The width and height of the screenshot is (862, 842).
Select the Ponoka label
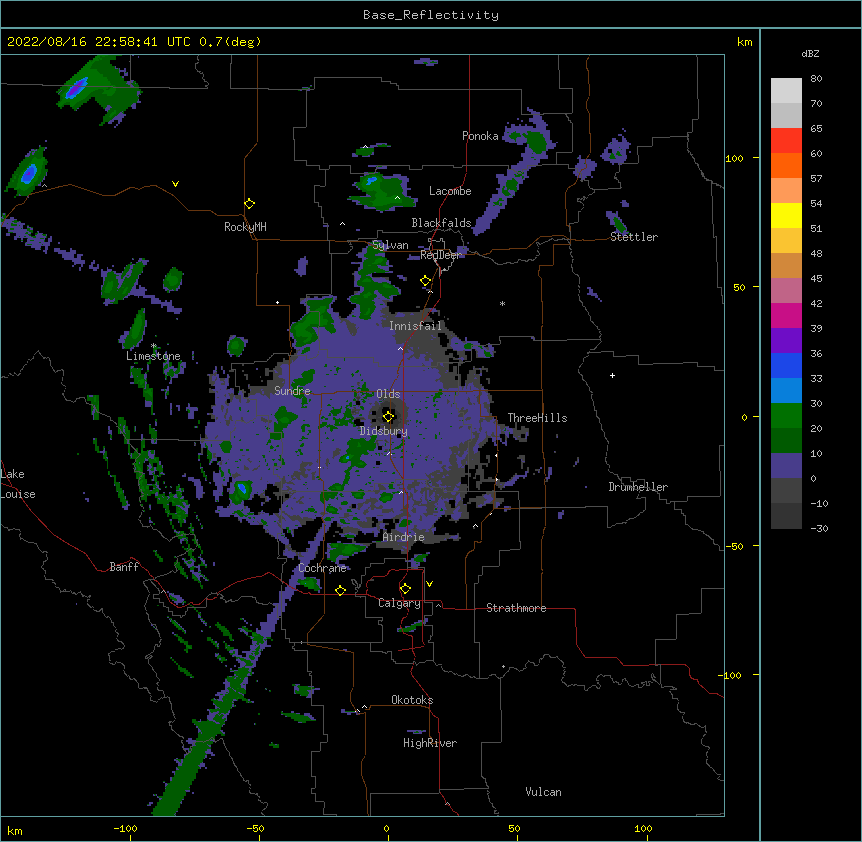point(480,136)
